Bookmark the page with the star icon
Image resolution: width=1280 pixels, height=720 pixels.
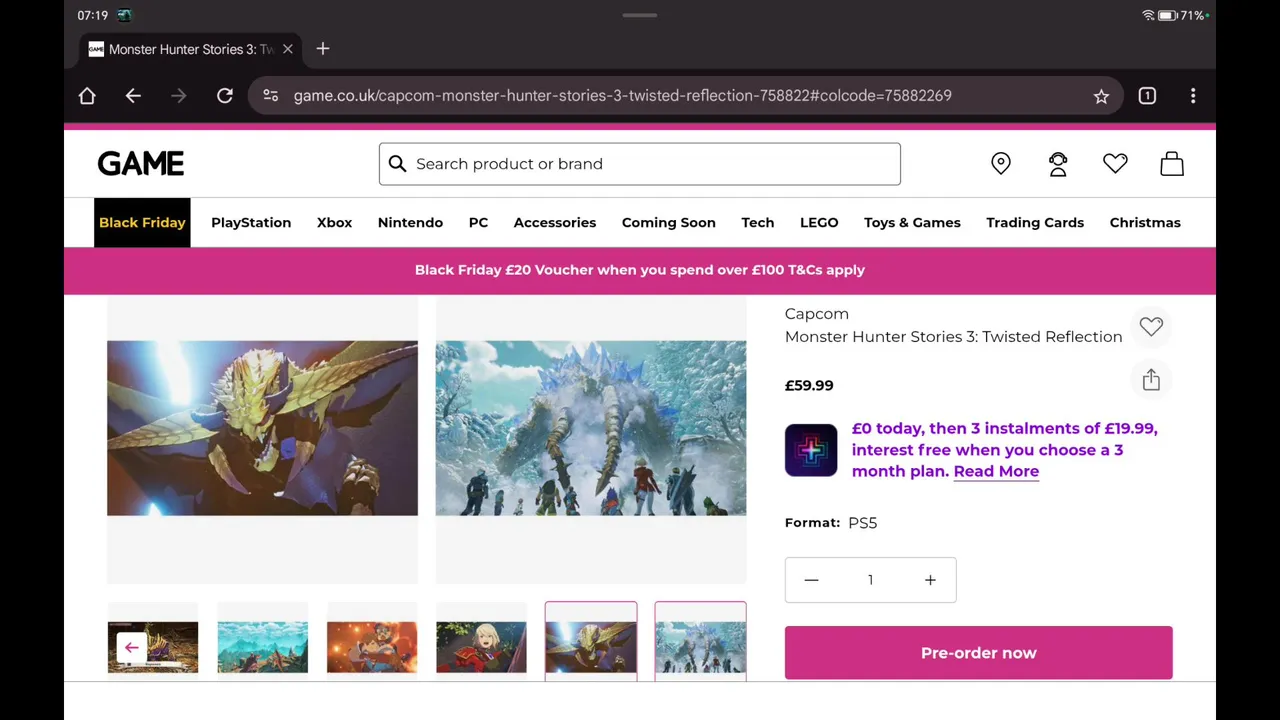pos(1101,96)
